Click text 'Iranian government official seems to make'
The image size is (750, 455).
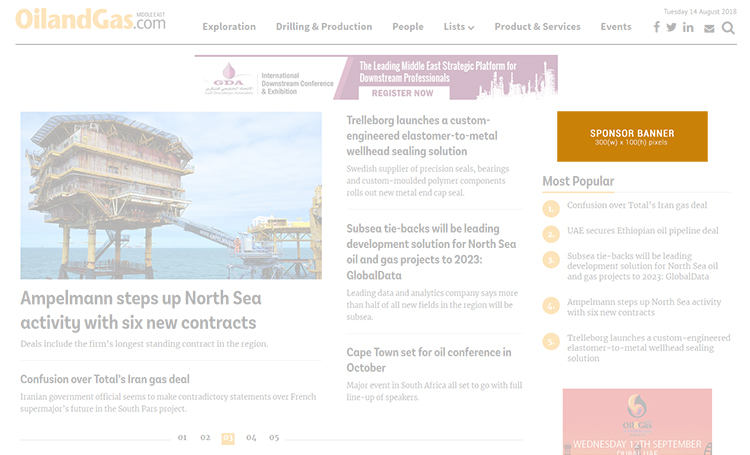(168, 403)
